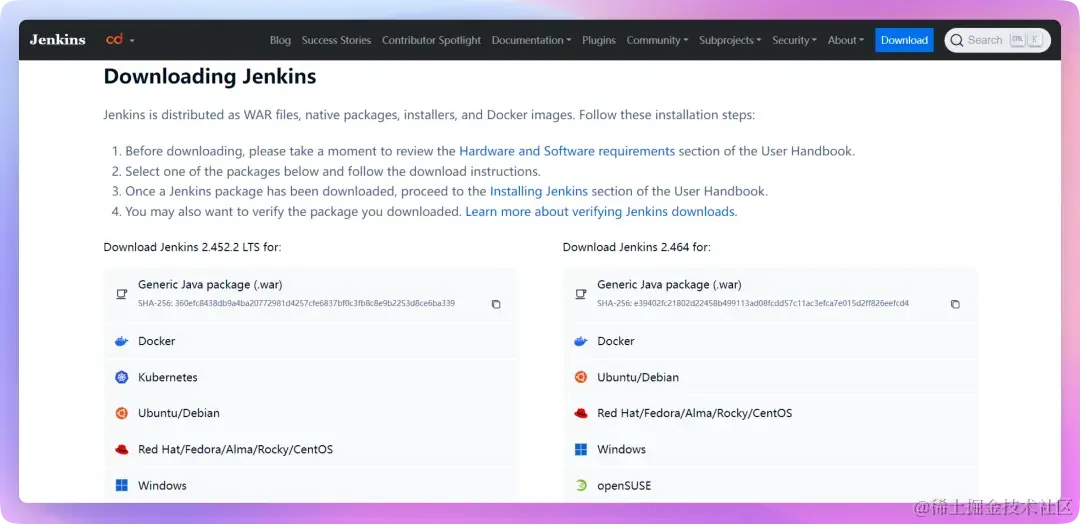
Task: Copy the 2.464 weekly SHA-256 checksum
Action: (x=955, y=304)
